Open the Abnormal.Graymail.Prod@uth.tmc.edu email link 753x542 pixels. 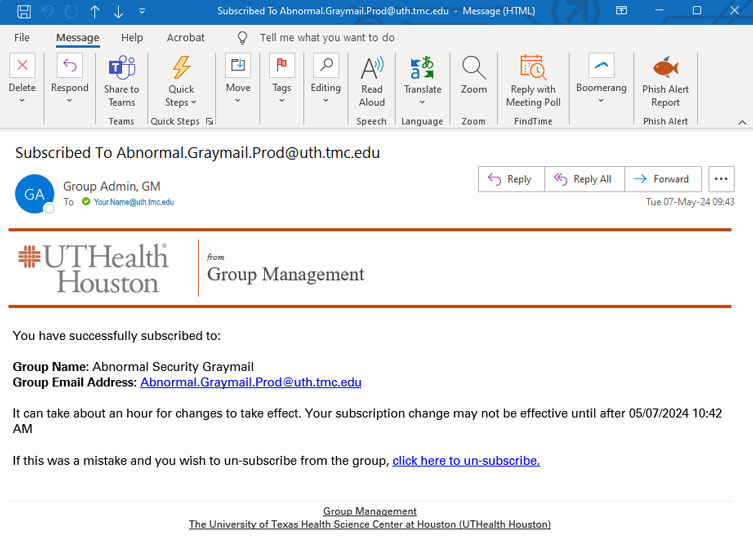click(251, 382)
